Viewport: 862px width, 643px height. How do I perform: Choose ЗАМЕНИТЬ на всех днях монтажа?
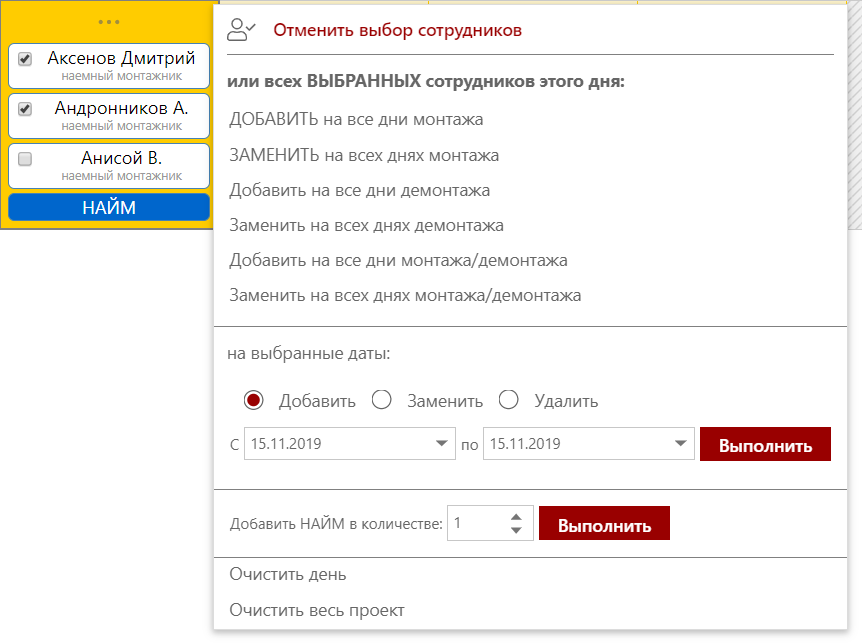(x=364, y=155)
